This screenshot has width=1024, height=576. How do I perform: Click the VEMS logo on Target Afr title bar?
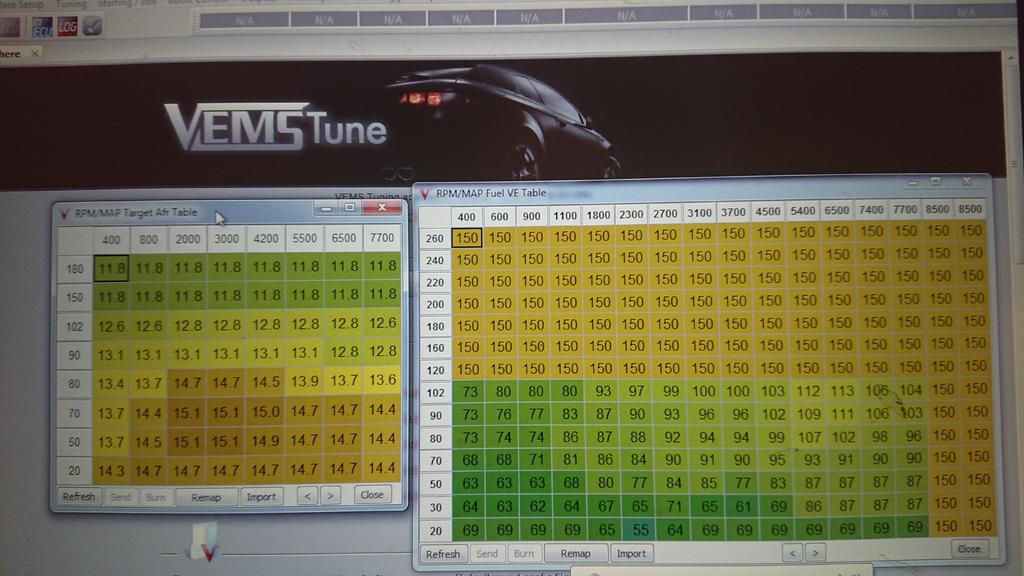click(65, 213)
